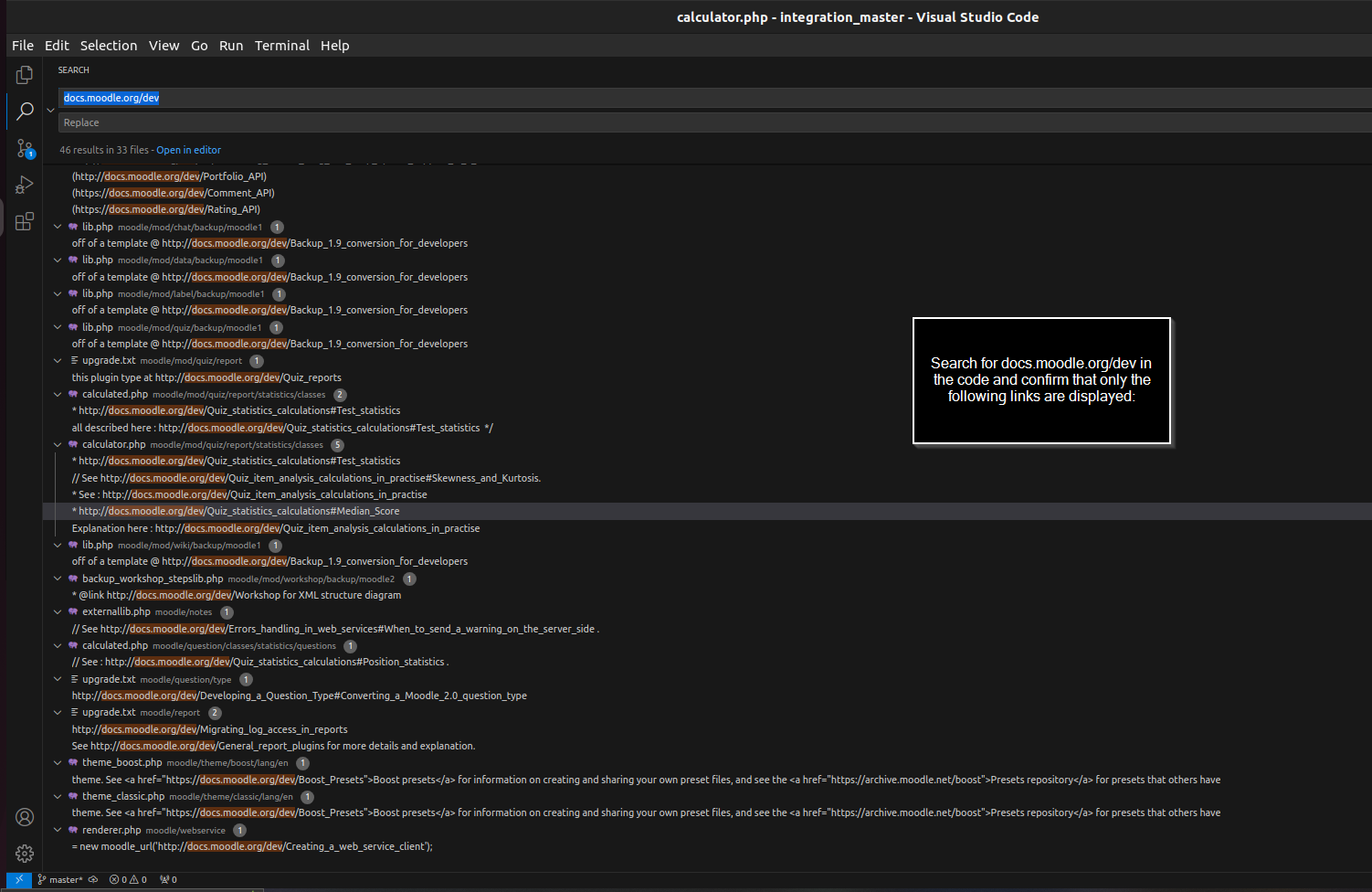Collapse the lib.php moodle/mod/chat results
Screen dimensions: 1372x892
point(58,227)
